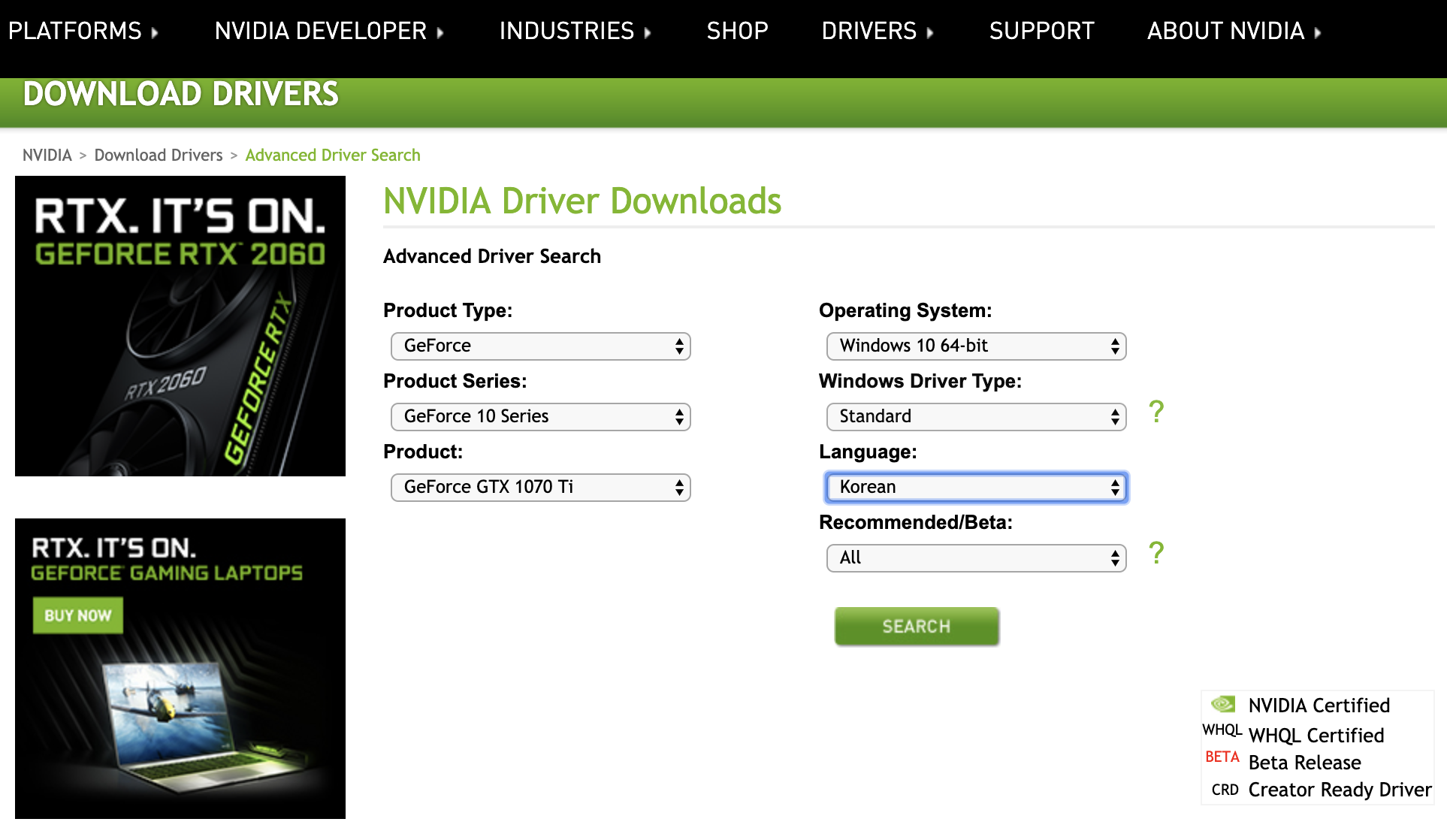Screen dimensions: 1447x840
Task: Click Buy Now on gaming laptops ad
Action: 77,615
